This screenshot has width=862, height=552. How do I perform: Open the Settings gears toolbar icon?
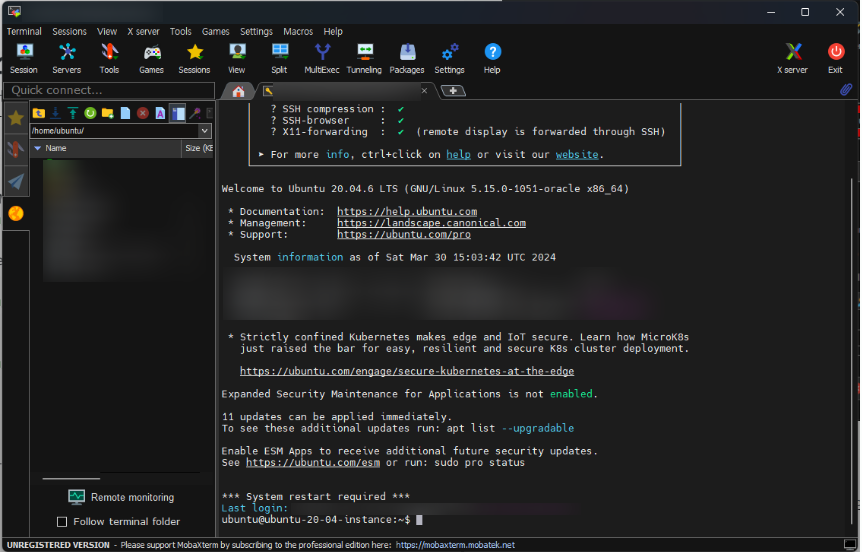449,58
